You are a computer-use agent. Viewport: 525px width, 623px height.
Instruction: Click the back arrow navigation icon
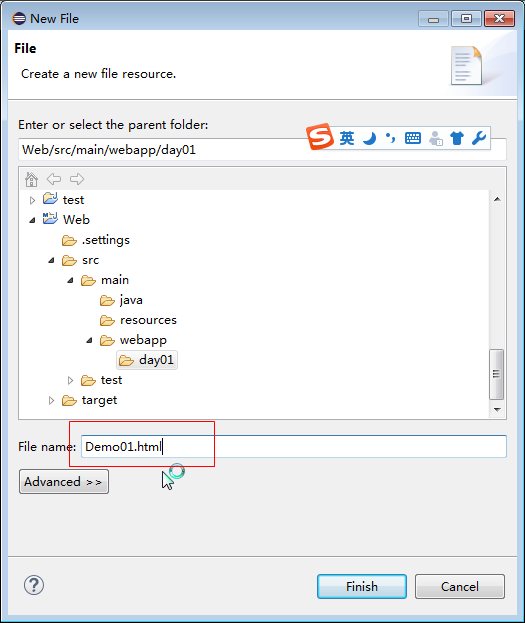tap(54, 179)
